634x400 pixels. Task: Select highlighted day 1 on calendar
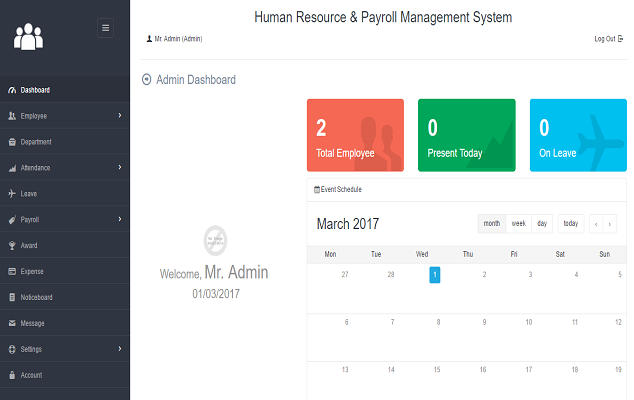point(435,275)
